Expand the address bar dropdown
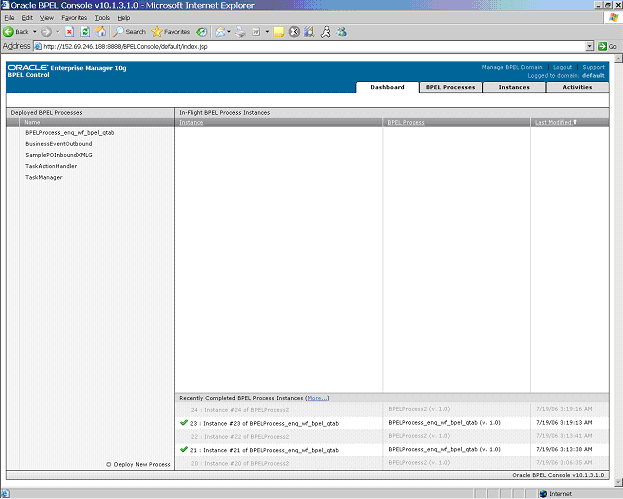This screenshot has height=499, width=623. pyautogui.click(x=590, y=46)
